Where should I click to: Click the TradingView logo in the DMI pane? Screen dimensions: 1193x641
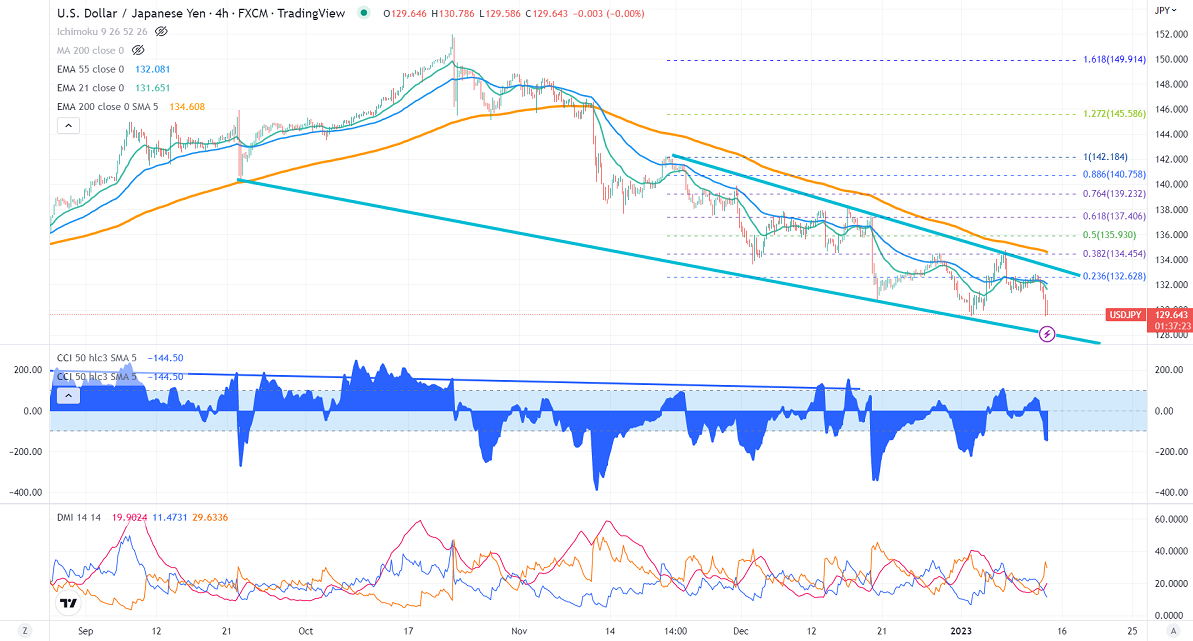[x=68, y=604]
